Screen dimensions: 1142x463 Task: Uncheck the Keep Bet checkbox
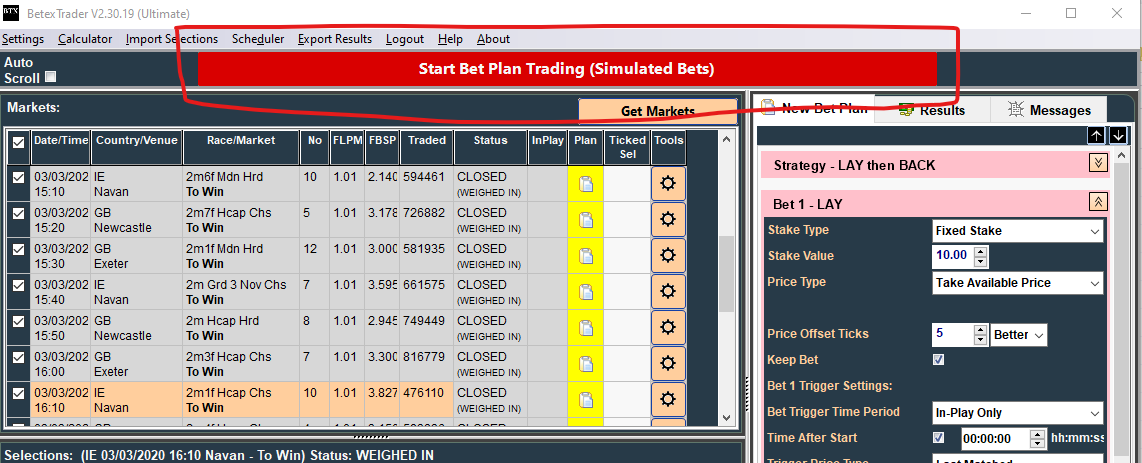coord(938,360)
